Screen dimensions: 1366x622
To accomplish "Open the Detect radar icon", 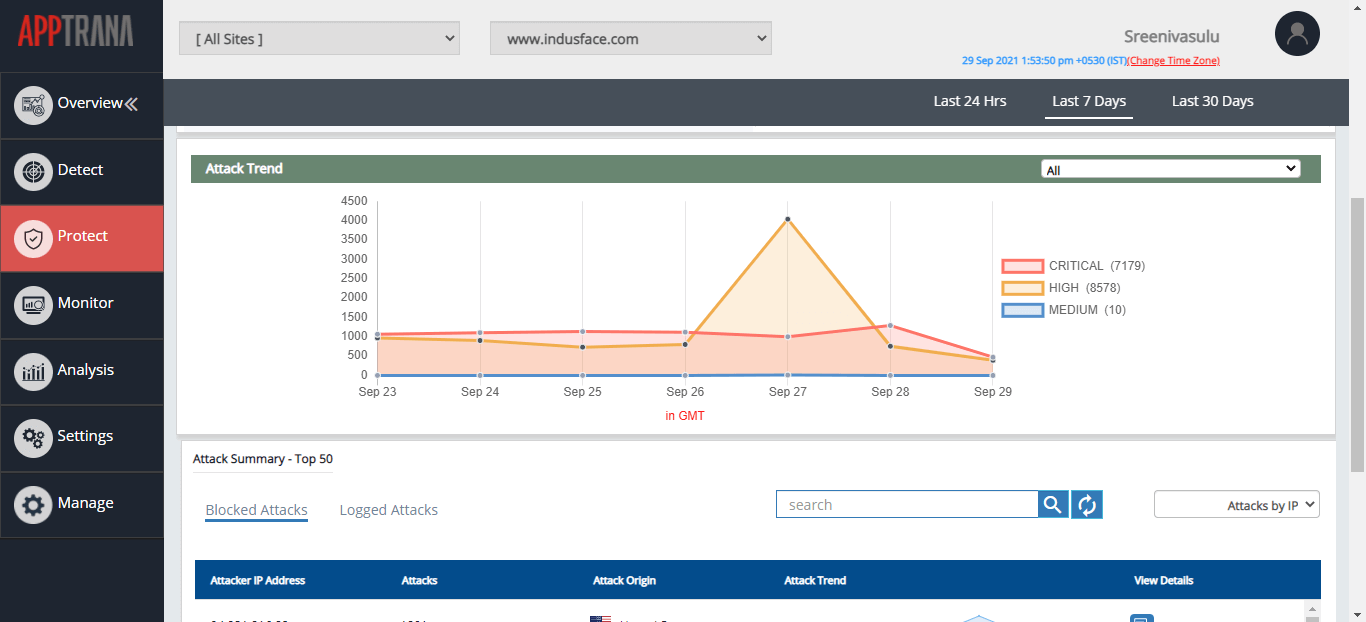I will click(x=34, y=171).
